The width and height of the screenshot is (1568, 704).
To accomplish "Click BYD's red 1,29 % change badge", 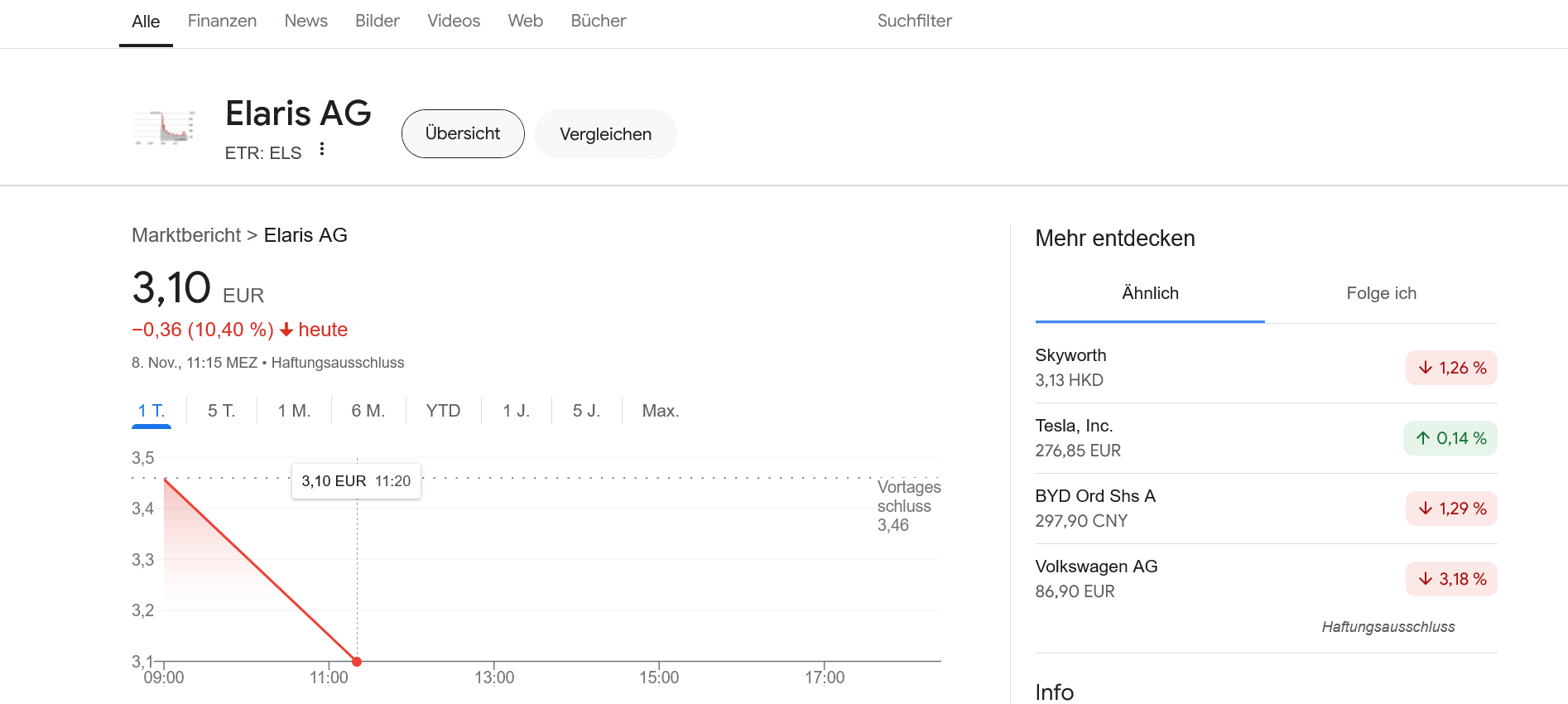I will (1450, 509).
